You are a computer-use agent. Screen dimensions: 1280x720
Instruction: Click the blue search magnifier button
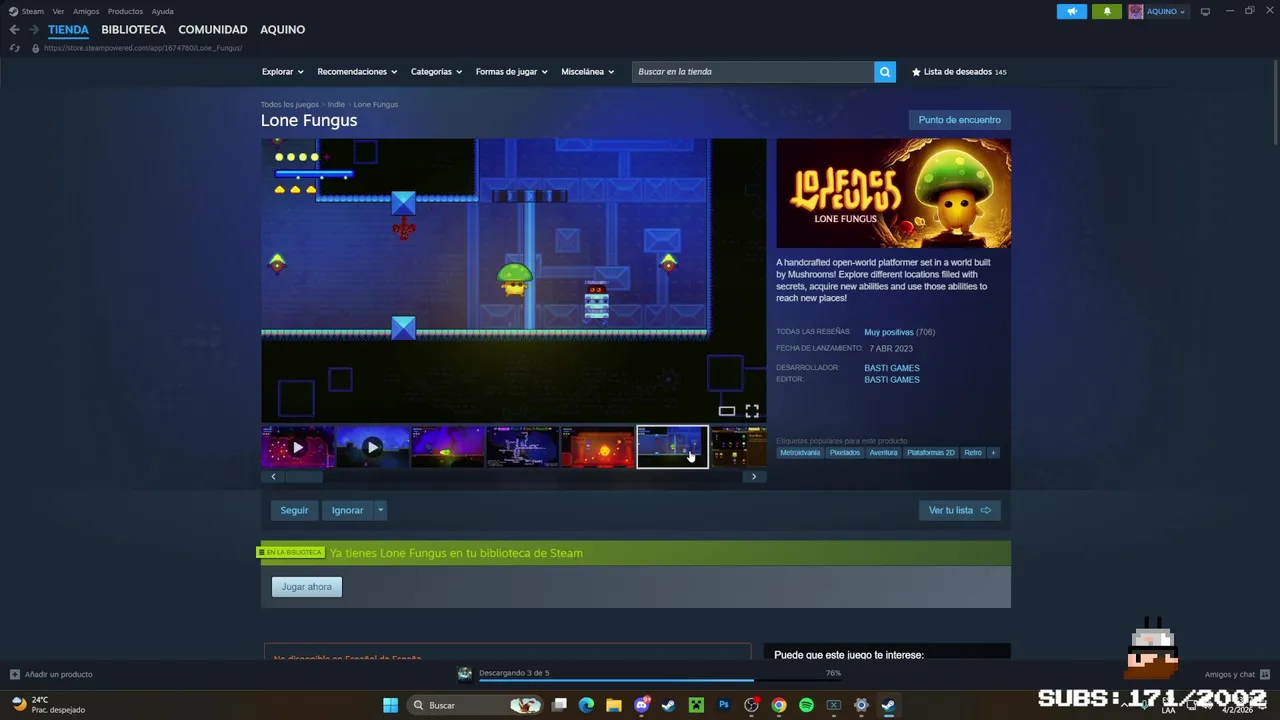(885, 72)
